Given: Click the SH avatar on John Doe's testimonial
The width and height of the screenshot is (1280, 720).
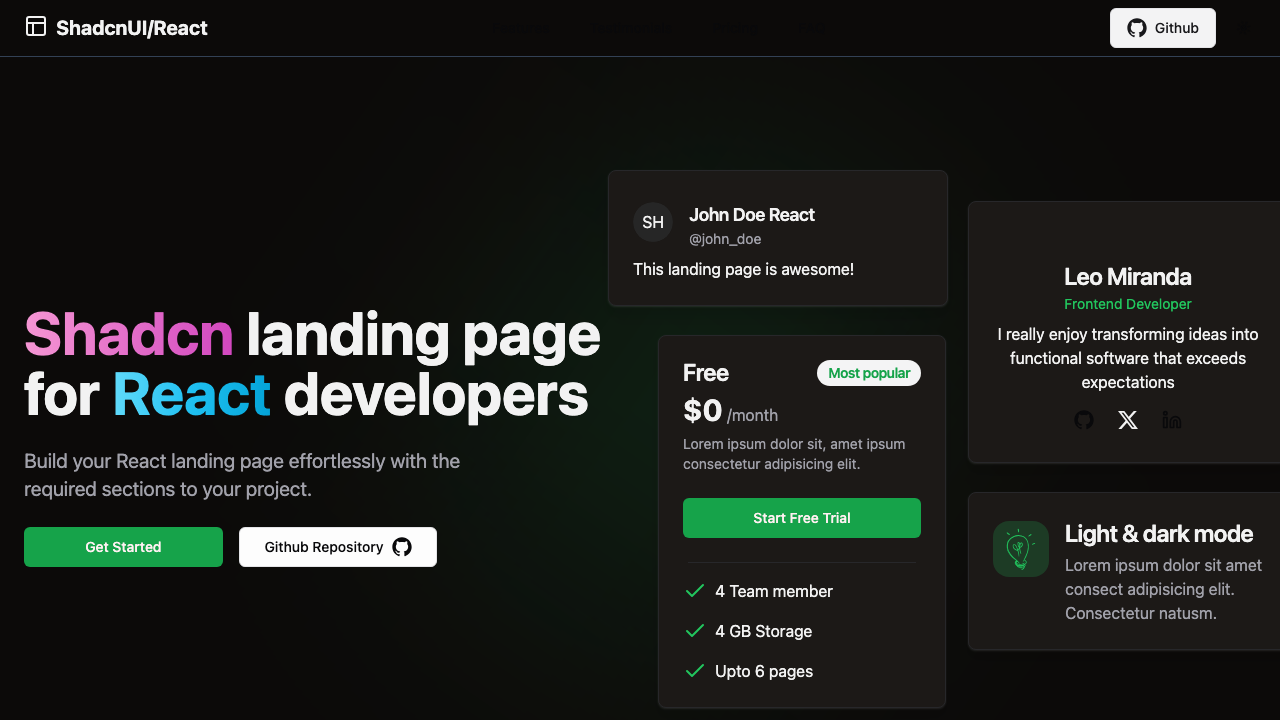Looking at the screenshot, I should coord(652,222).
